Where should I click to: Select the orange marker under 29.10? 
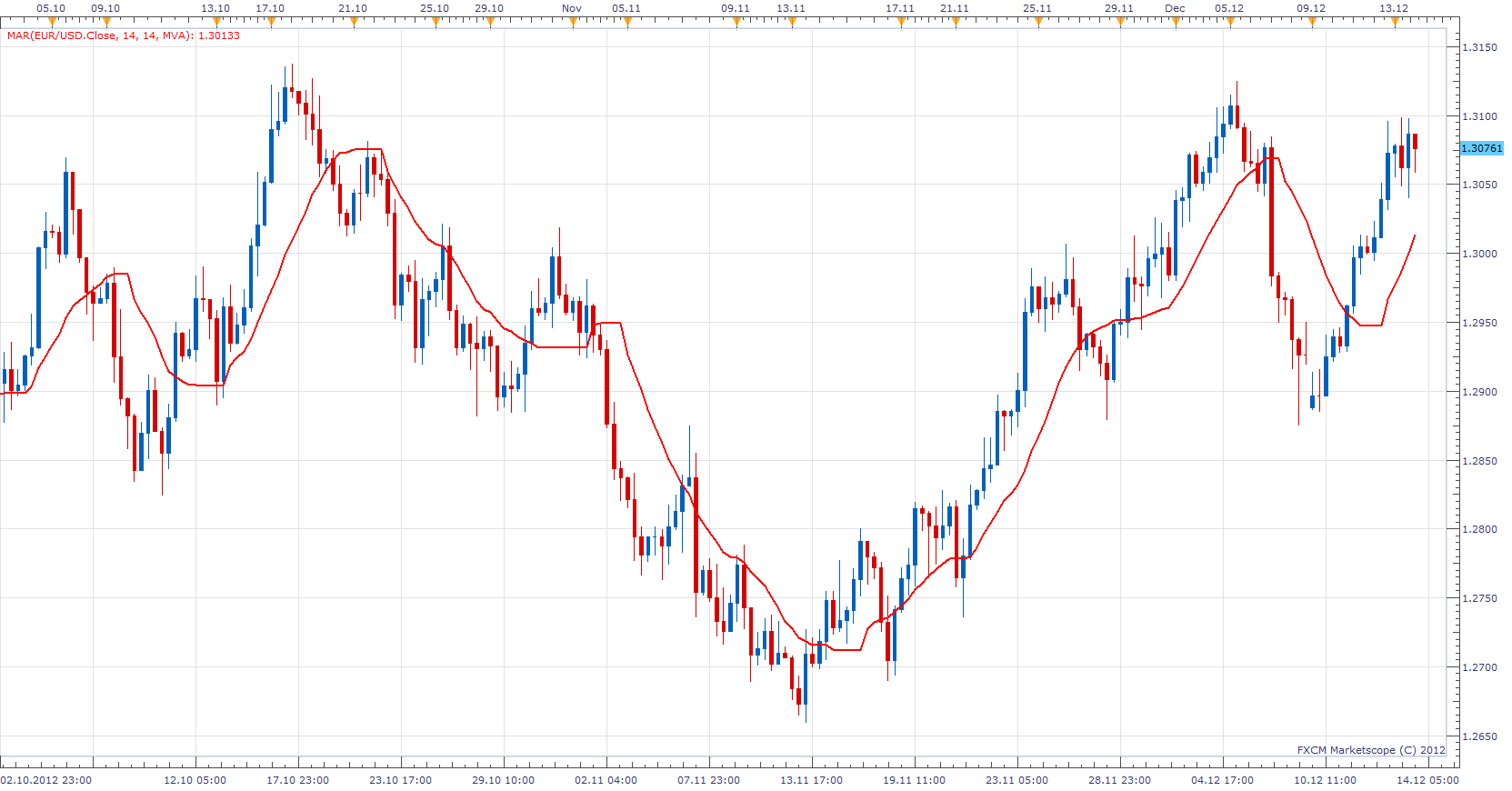pyautogui.click(x=490, y=22)
